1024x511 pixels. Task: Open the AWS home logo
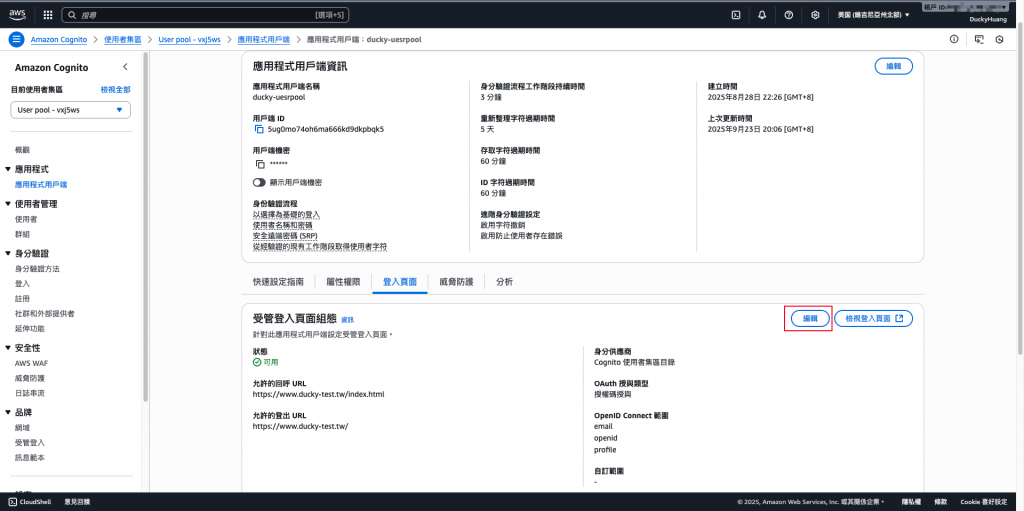coord(17,14)
